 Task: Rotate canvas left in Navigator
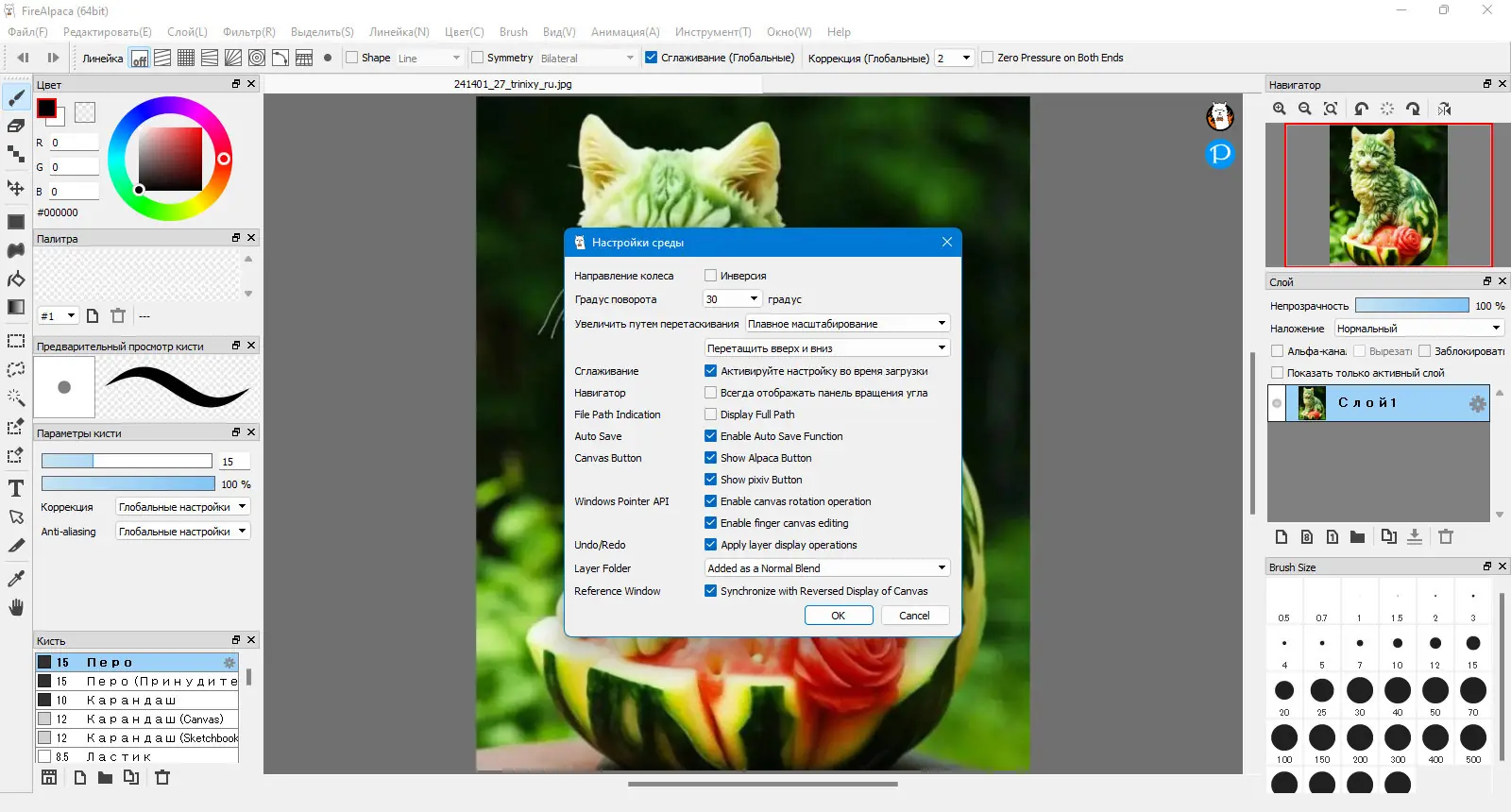click(1361, 110)
